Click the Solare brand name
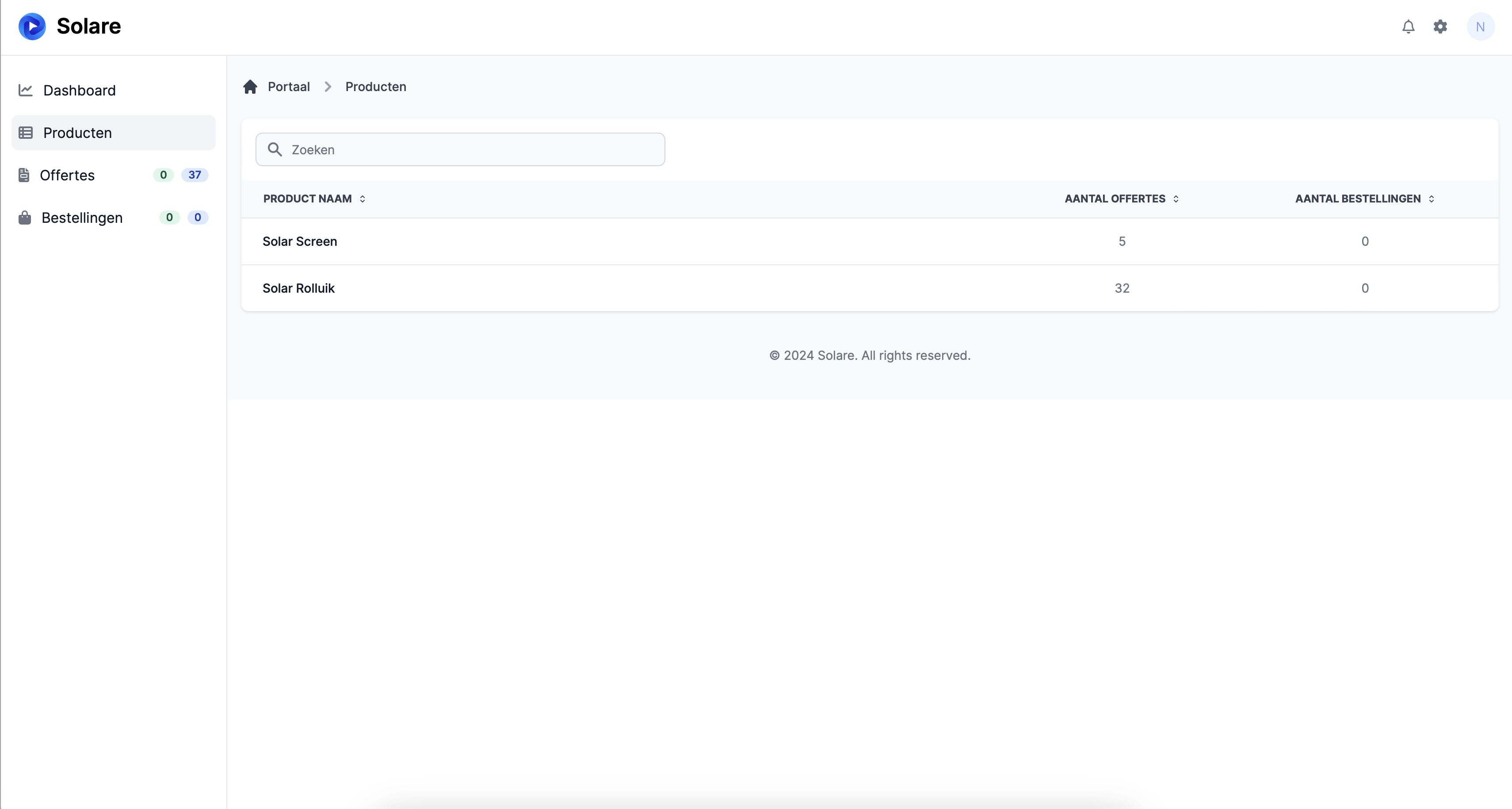This screenshot has width=1512, height=809. (88, 27)
